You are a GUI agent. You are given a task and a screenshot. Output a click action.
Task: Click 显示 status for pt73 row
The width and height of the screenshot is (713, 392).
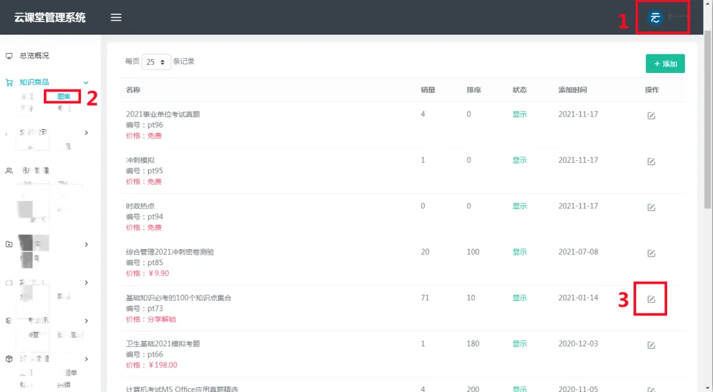[x=520, y=298]
